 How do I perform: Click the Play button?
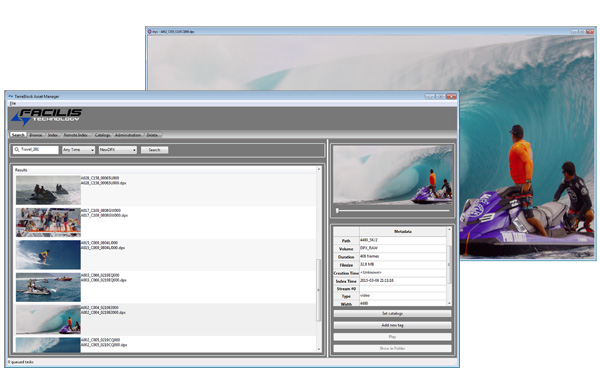(392, 337)
